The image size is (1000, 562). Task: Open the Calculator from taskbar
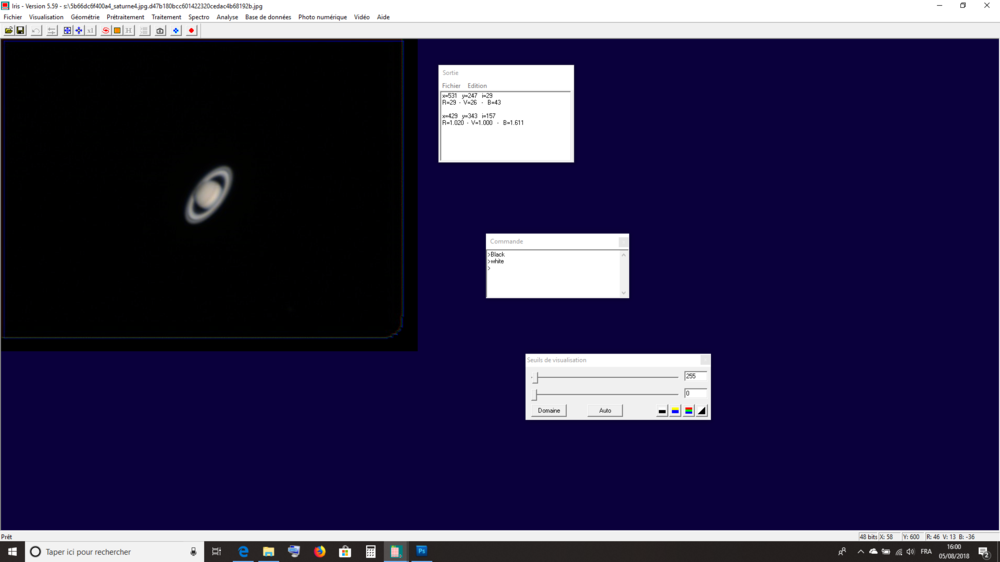(x=371, y=552)
